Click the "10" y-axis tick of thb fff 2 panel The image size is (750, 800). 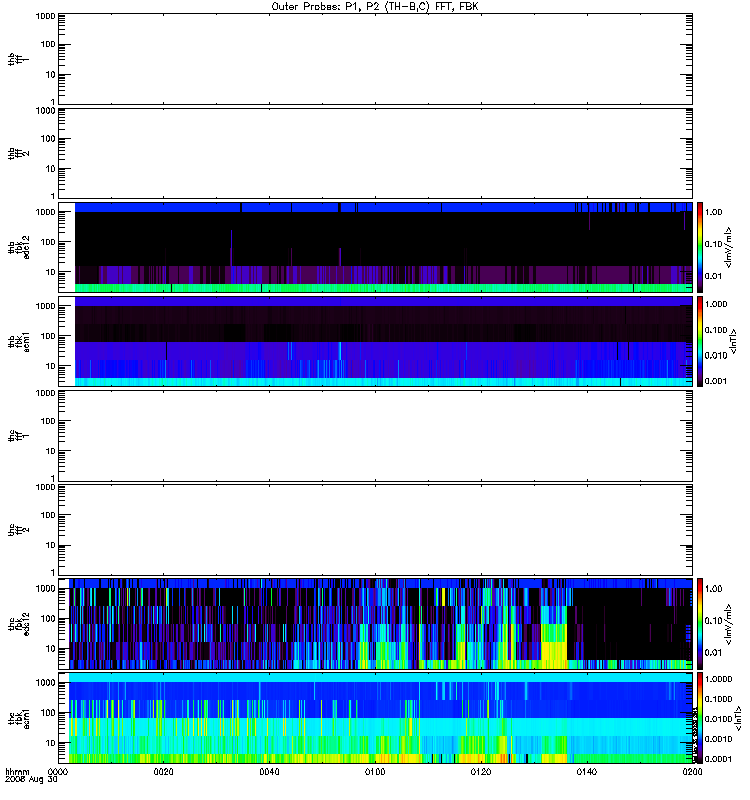point(51,169)
